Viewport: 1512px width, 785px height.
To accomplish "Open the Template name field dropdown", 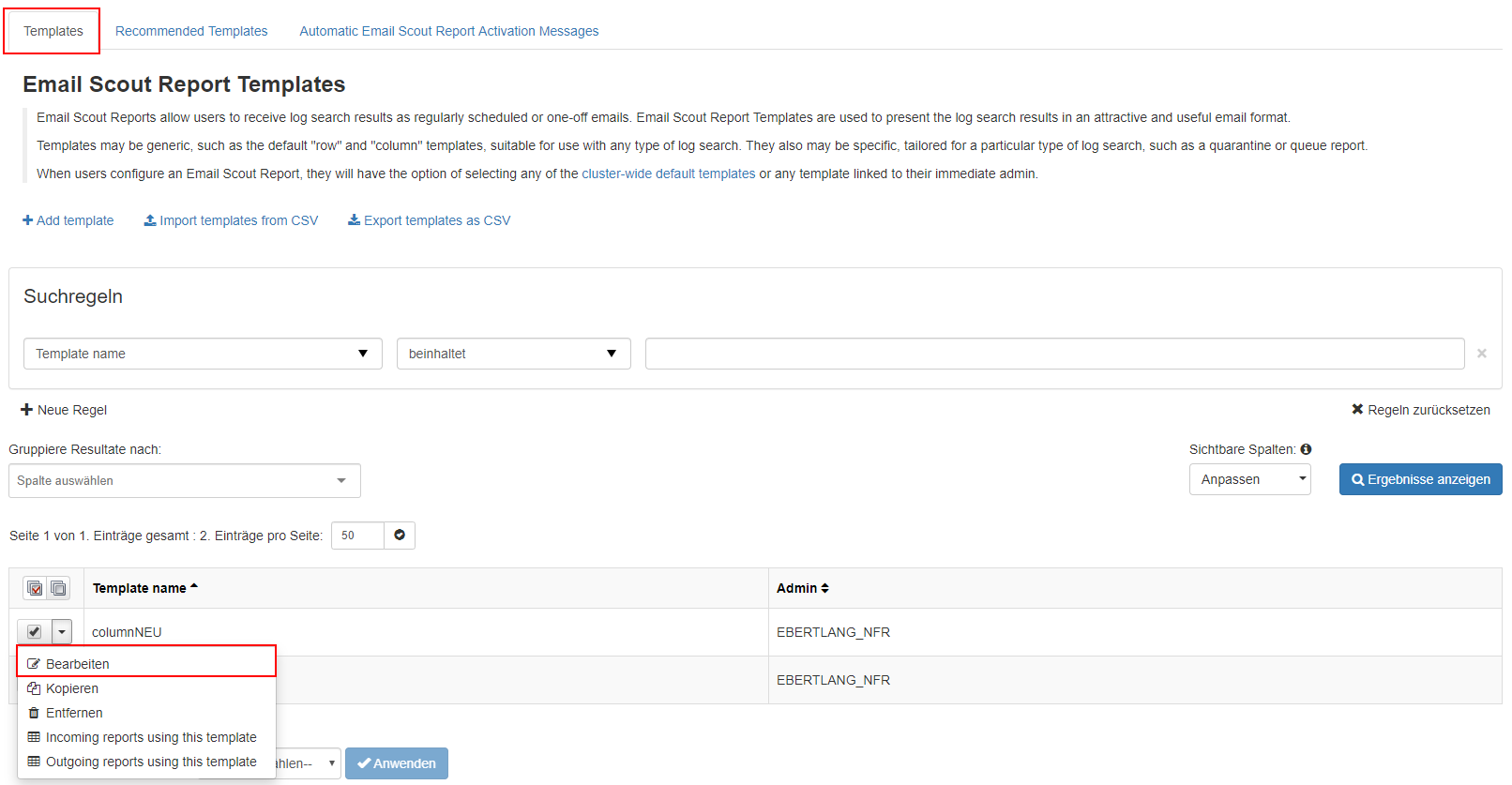I will click(x=203, y=354).
